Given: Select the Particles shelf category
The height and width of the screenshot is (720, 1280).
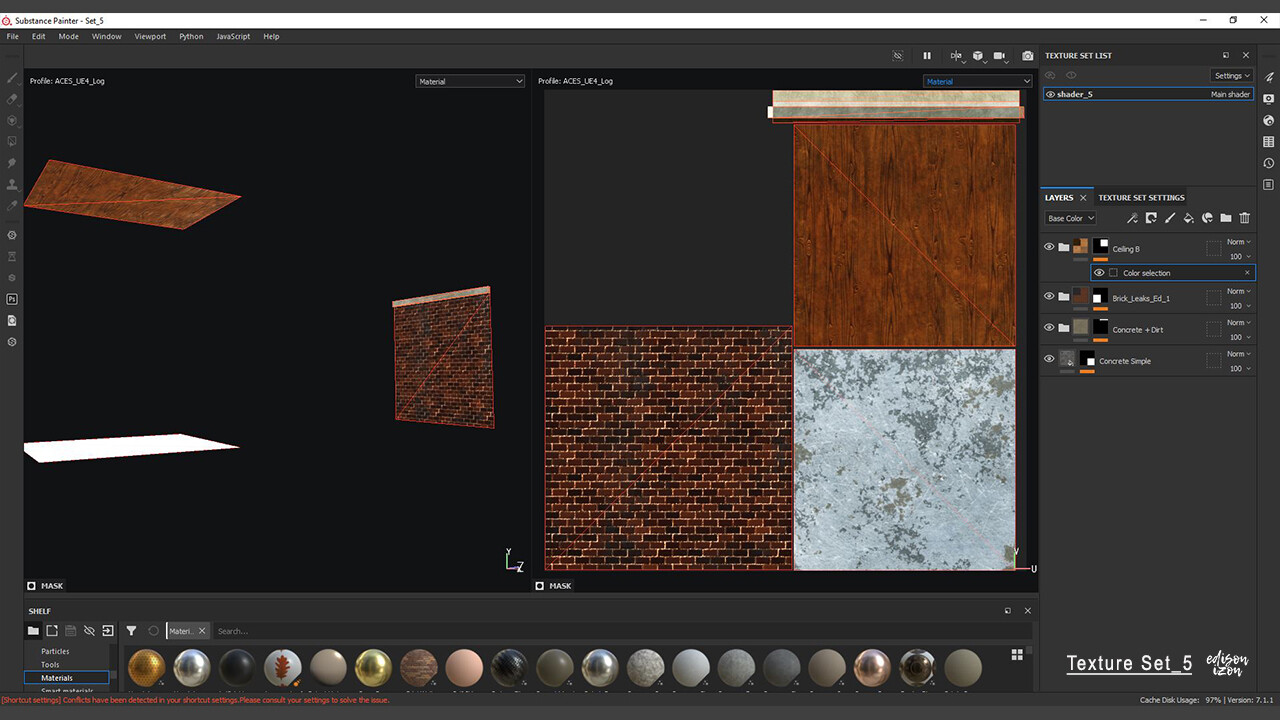Looking at the screenshot, I should tap(55, 651).
